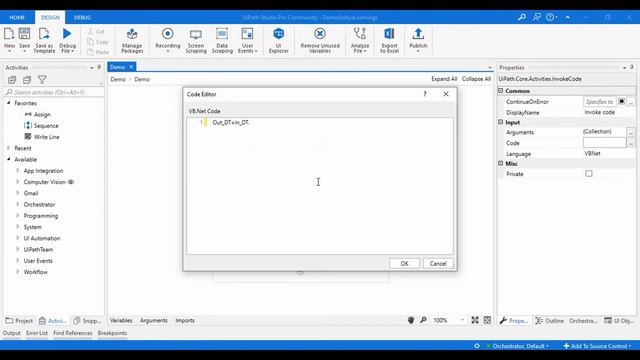The image size is (640, 360).
Task: Click the Cut command
Action: click(x=97, y=31)
